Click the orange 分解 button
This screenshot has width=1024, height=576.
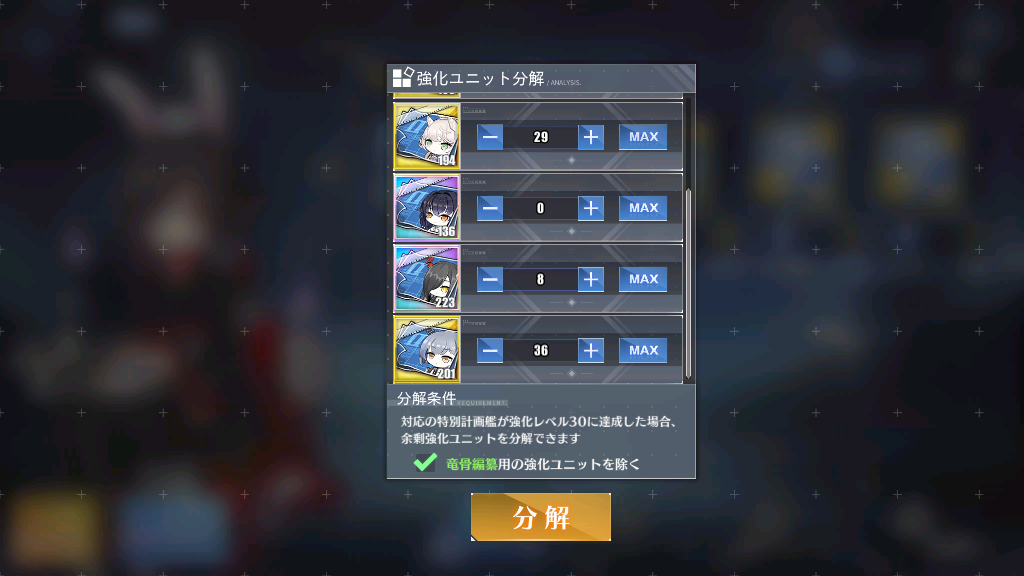(541, 517)
